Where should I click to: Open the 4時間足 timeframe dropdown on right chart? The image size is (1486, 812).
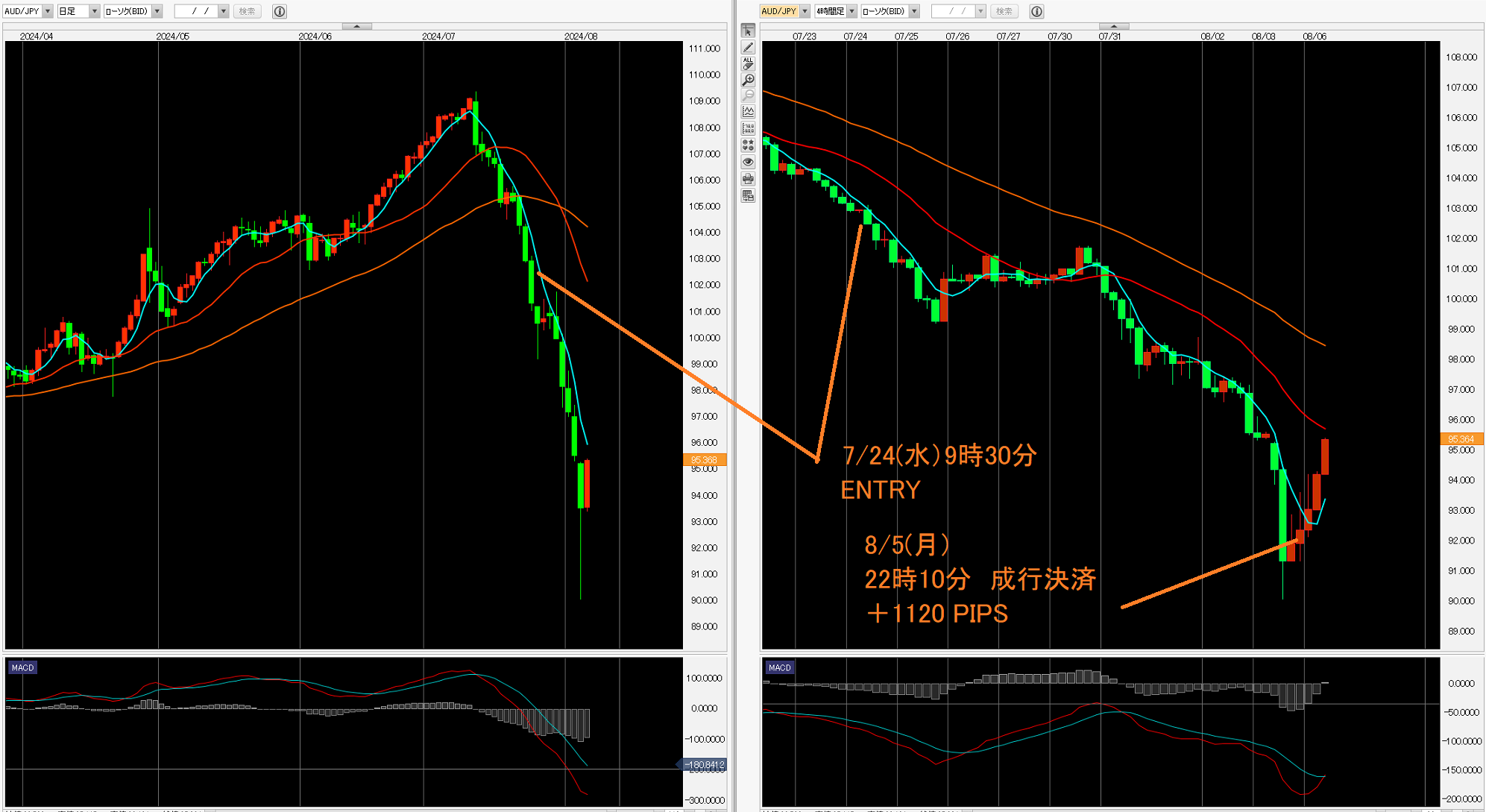pos(851,11)
